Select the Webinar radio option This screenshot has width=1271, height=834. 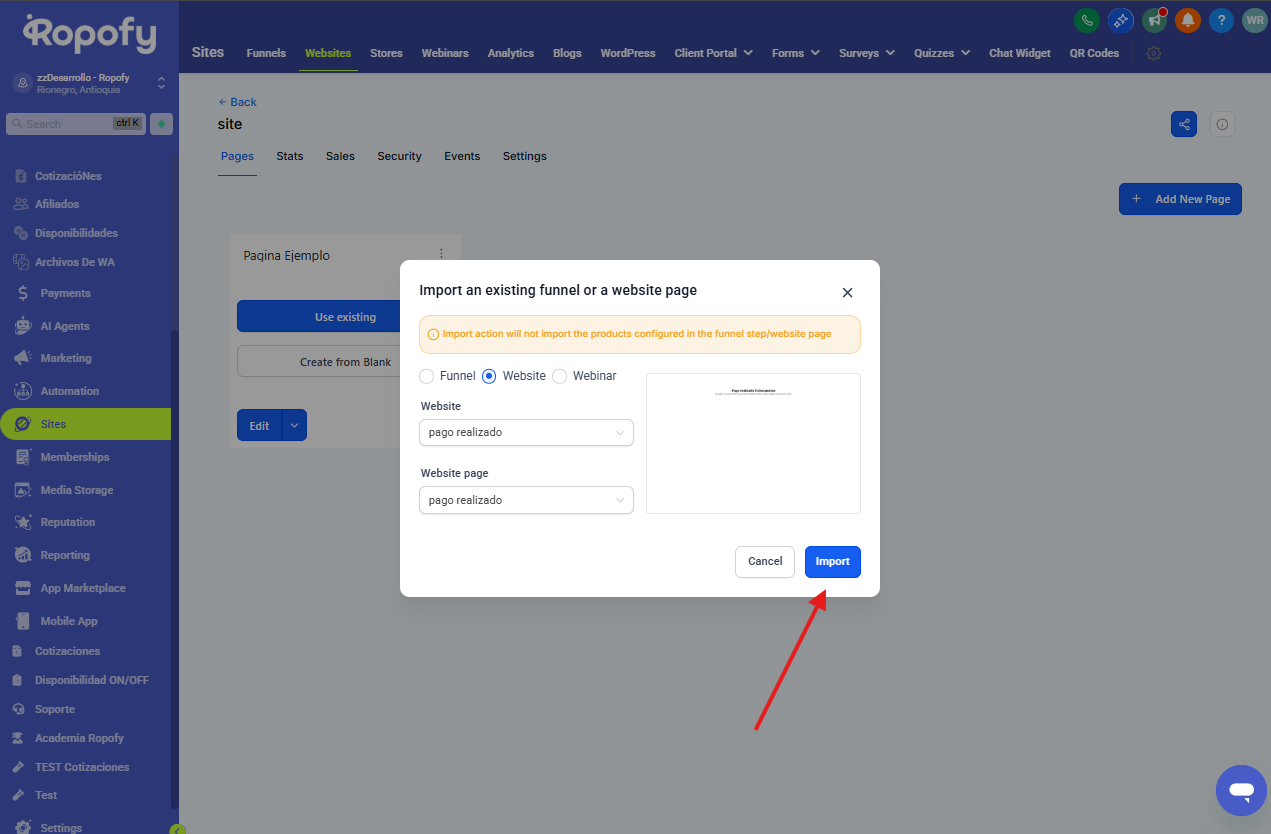(560, 376)
